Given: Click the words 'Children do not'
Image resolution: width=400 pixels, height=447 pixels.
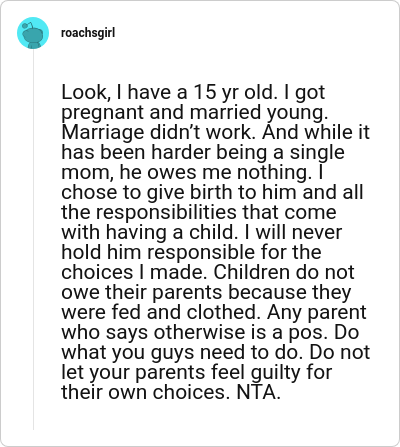Looking at the screenshot, I should point(284,272).
